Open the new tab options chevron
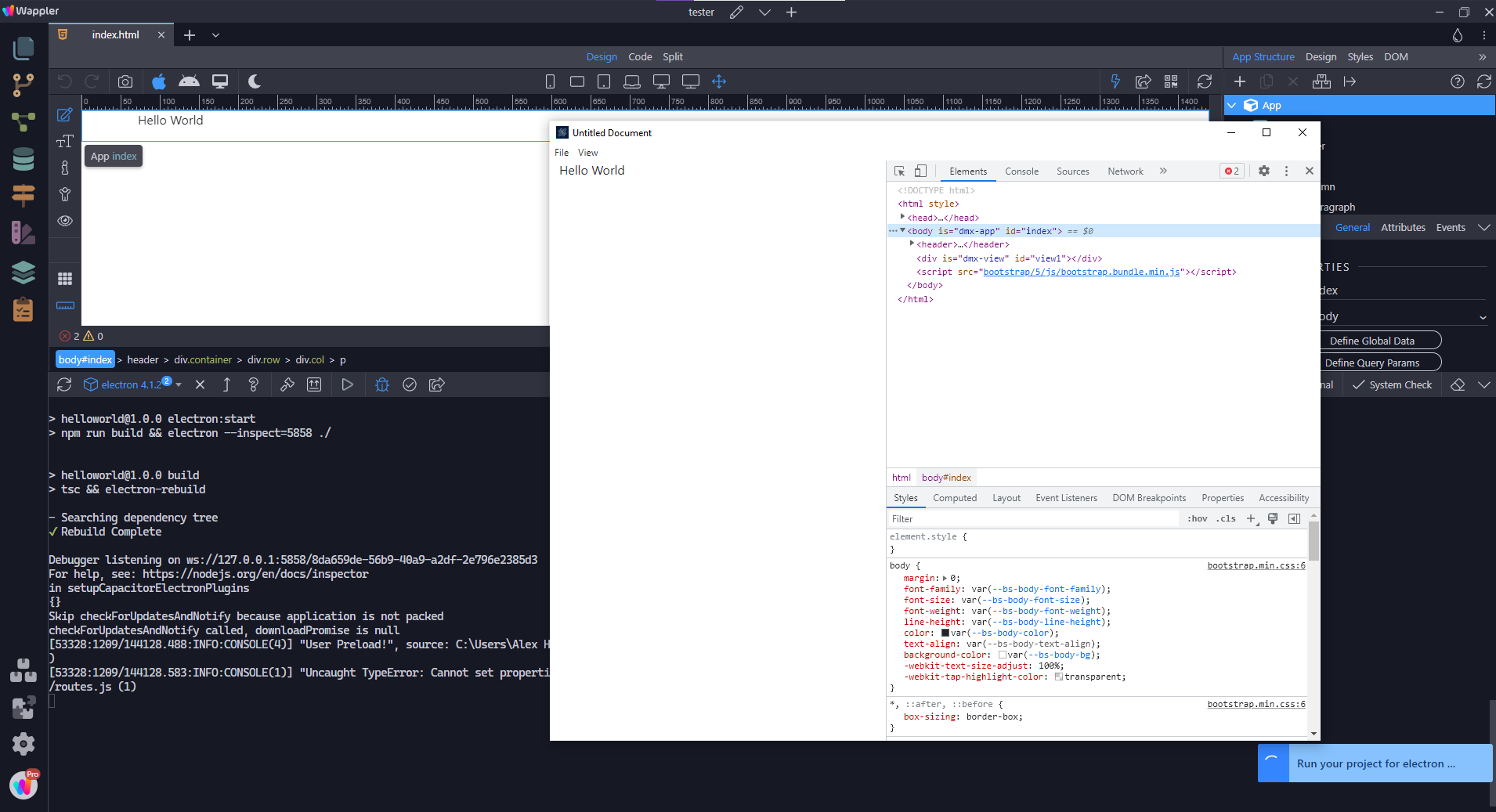Screen dimensions: 1496x812 pyautogui.click(x=215, y=35)
